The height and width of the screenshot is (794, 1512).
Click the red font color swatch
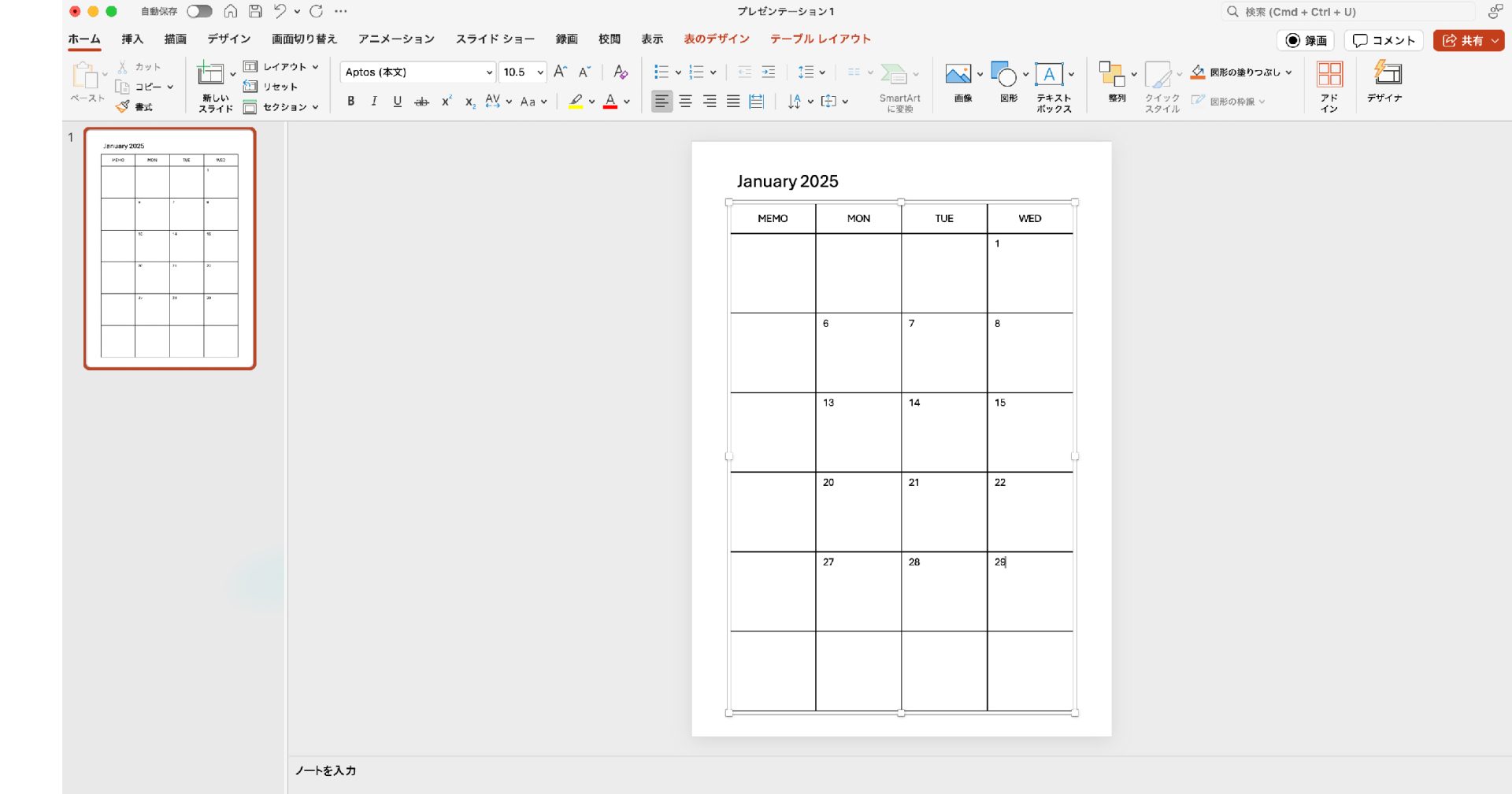point(610,101)
